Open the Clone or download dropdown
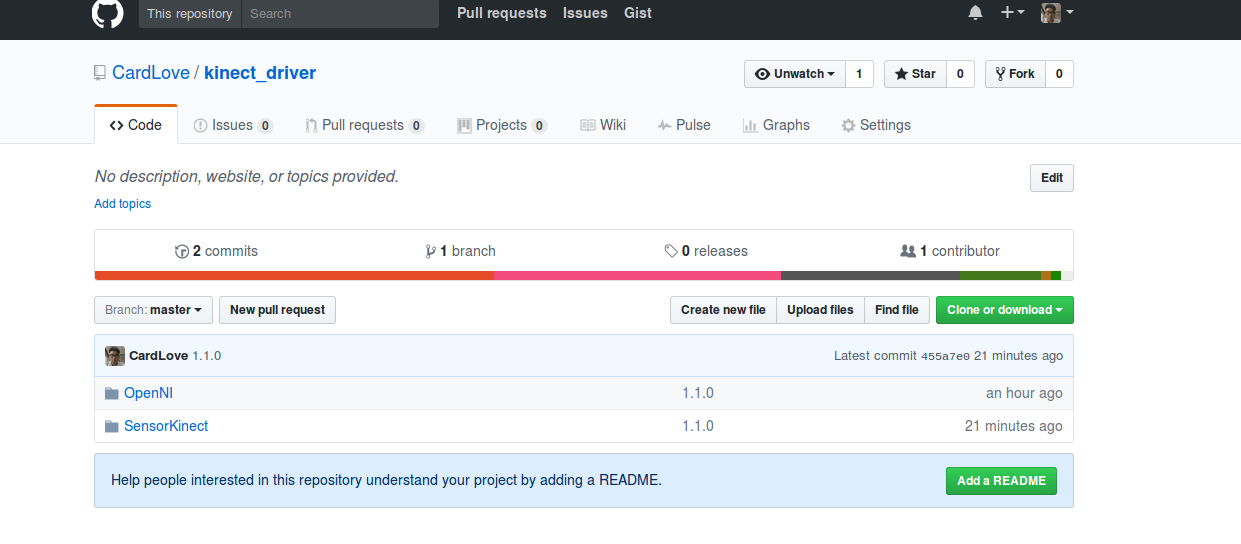The height and width of the screenshot is (544, 1241). (x=1004, y=310)
